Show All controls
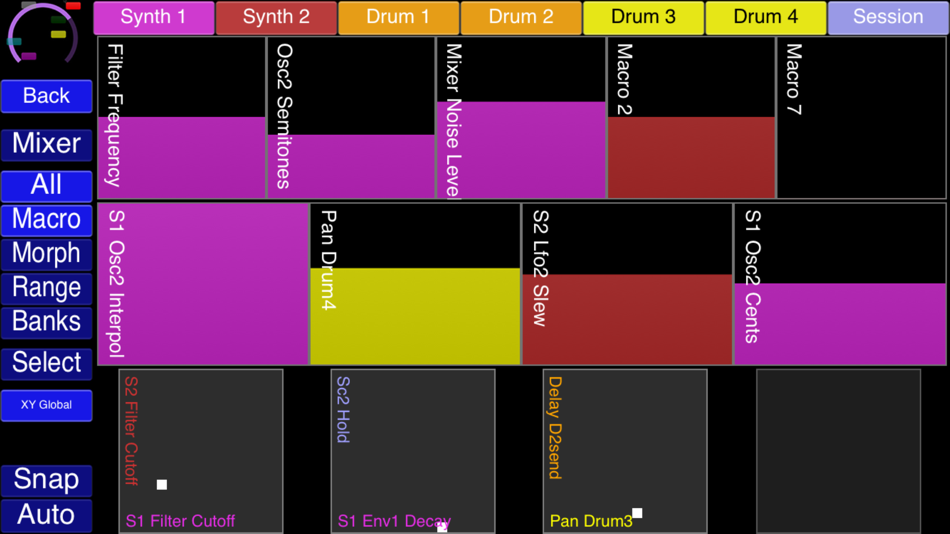Viewport: 950px width, 534px height. [x=47, y=185]
